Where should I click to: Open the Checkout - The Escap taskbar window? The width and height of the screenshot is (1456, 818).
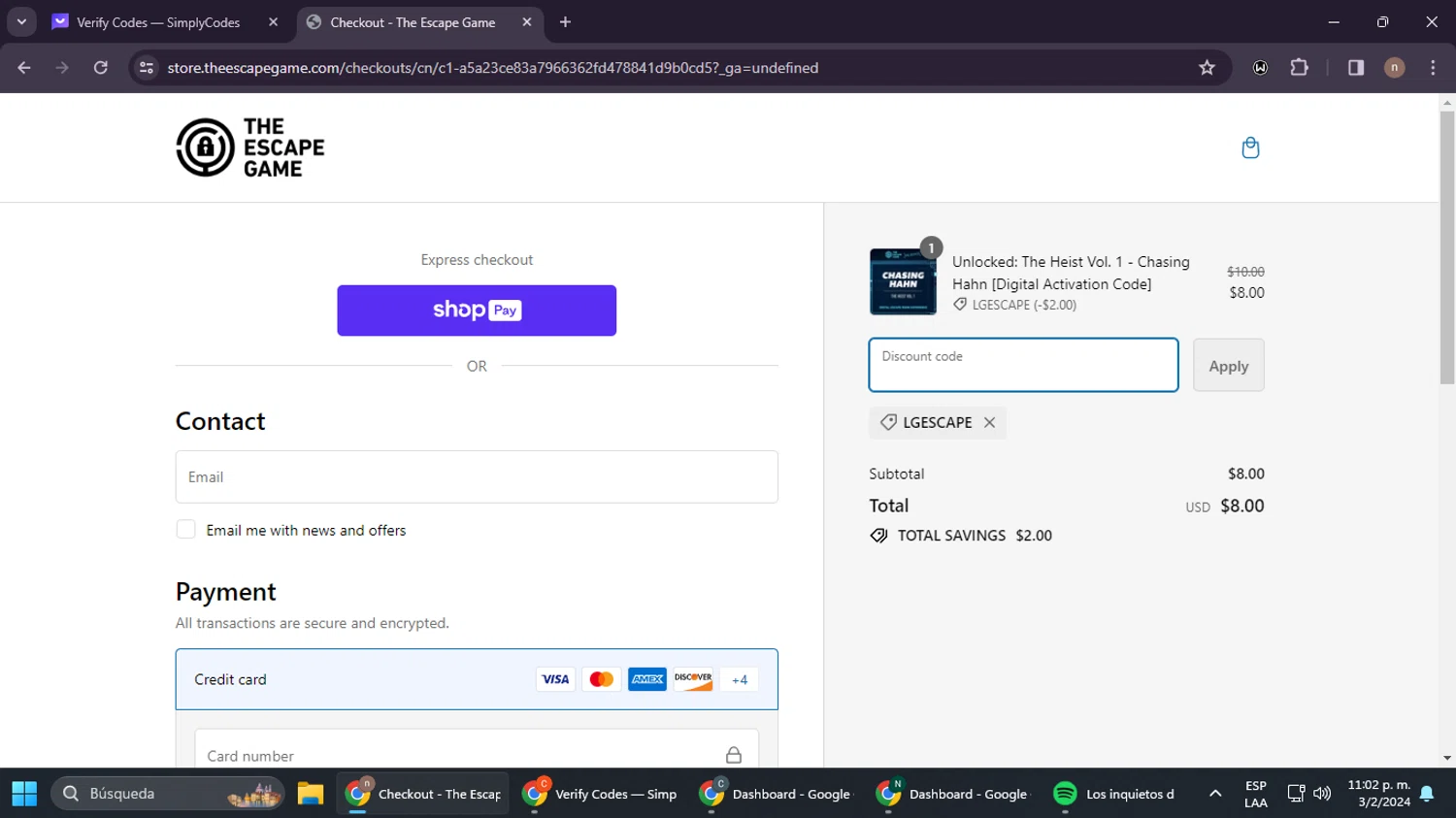click(x=423, y=794)
